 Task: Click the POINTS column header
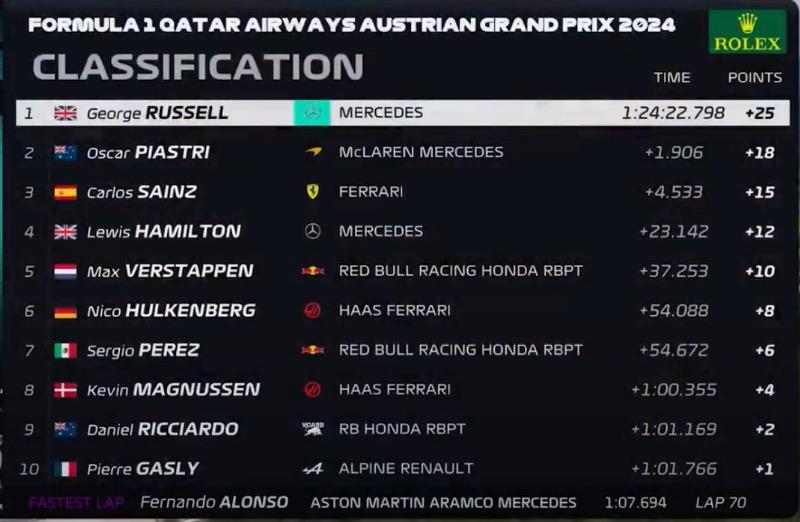[x=755, y=78]
